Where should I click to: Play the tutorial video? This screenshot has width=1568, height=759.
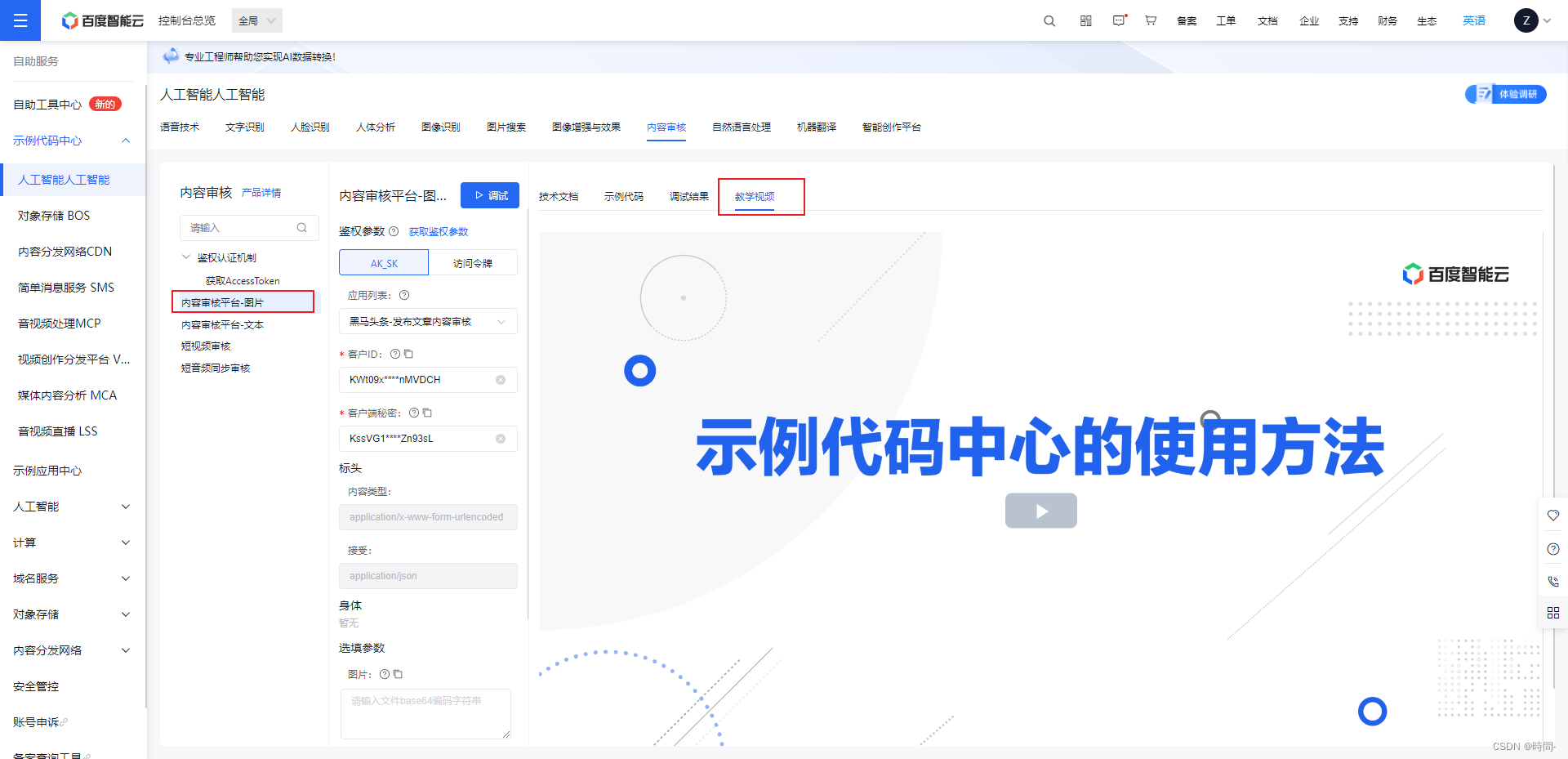(x=1041, y=511)
